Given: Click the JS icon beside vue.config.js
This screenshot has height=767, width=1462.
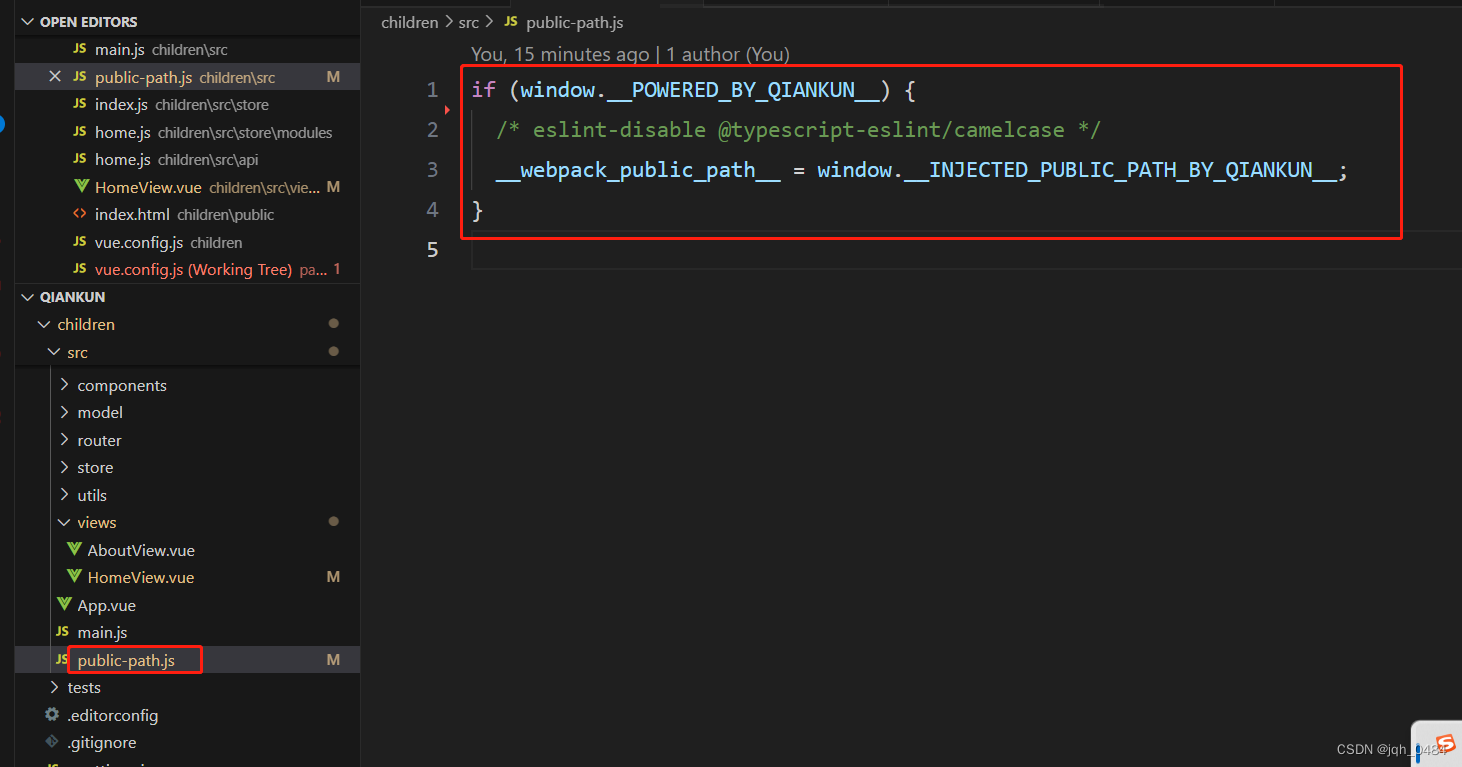Looking at the screenshot, I should (x=78, y=242).
